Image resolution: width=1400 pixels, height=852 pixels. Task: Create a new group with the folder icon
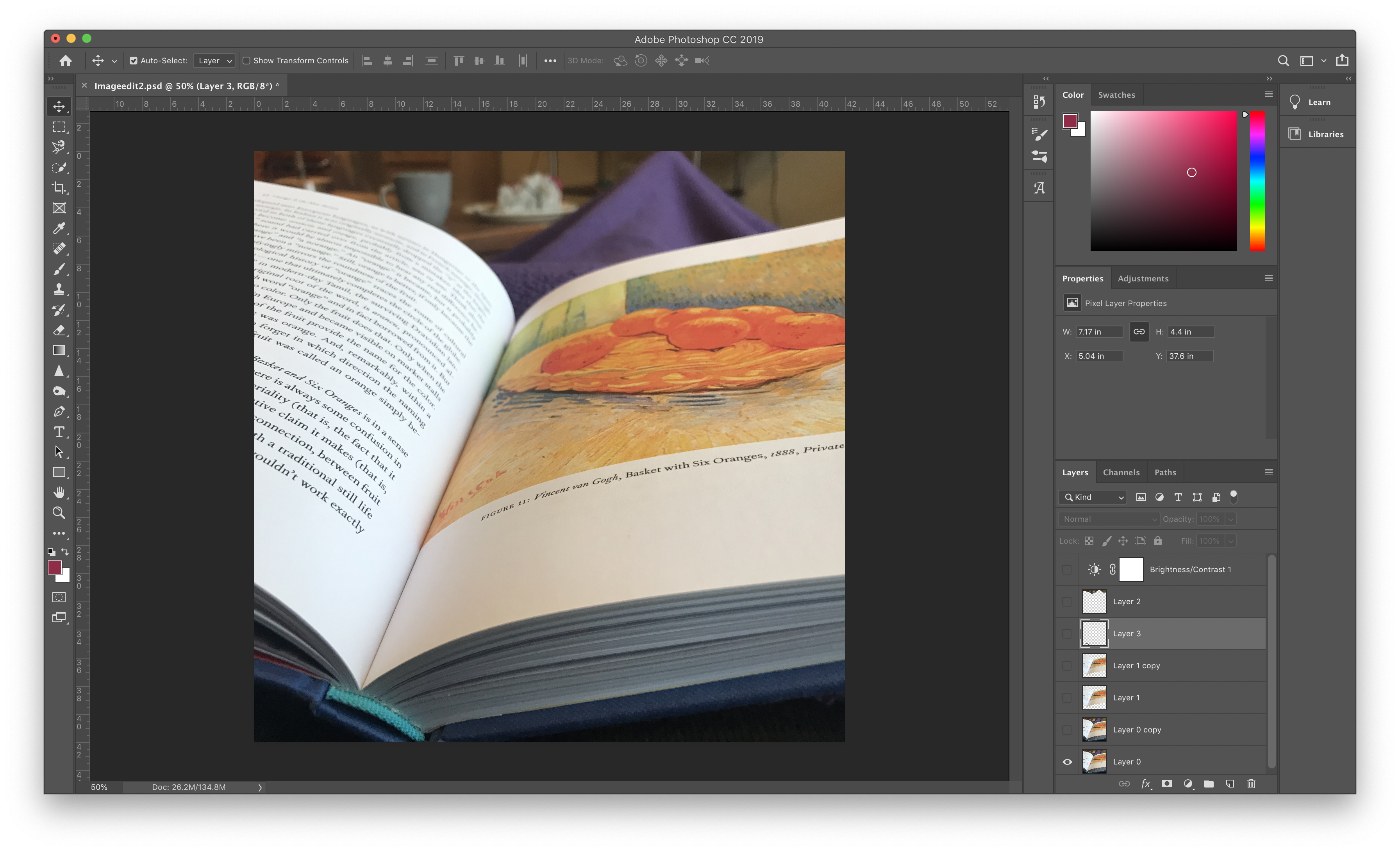point(1209,784)
